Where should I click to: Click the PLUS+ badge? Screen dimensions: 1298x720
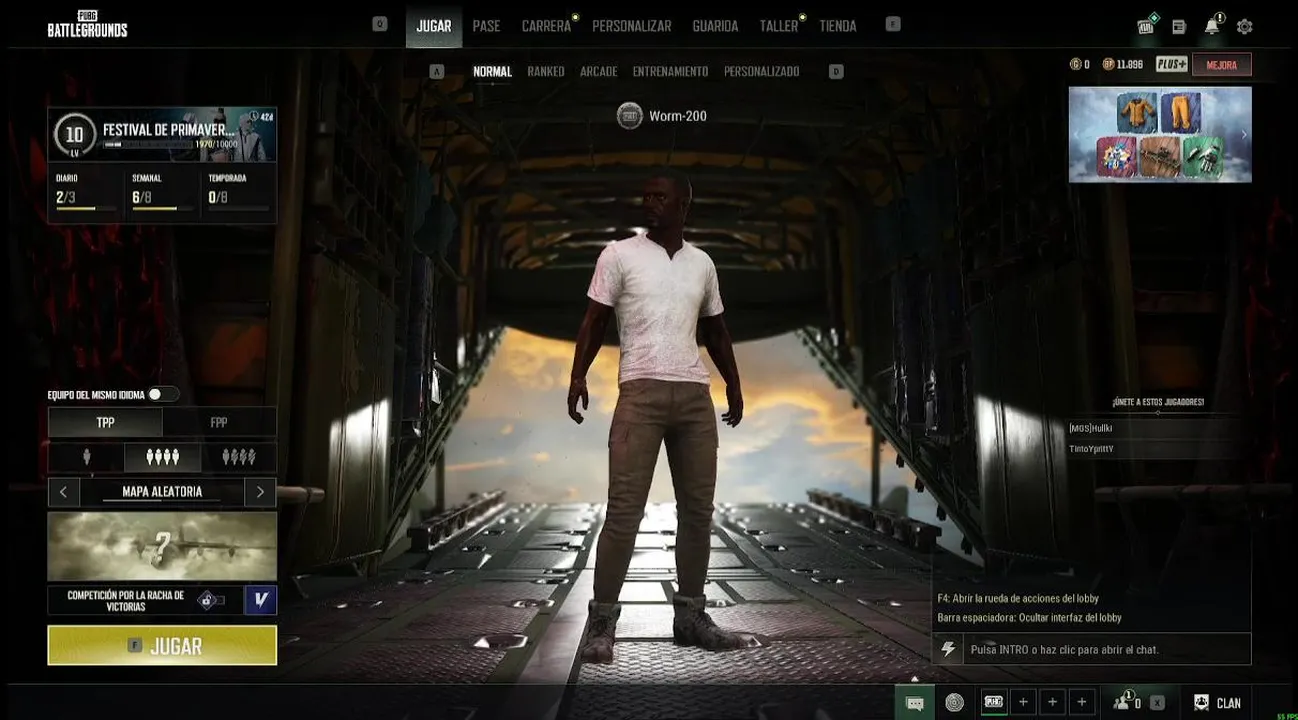point(1171,64)
